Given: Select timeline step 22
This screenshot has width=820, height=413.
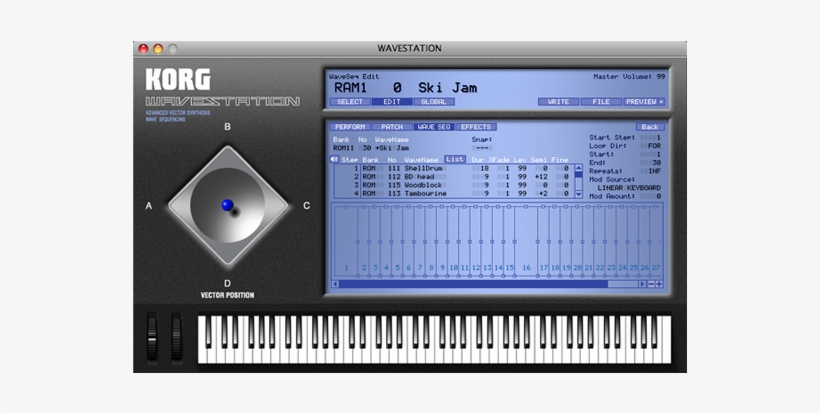Looking at the screenshot, I should tap(600, 268).
